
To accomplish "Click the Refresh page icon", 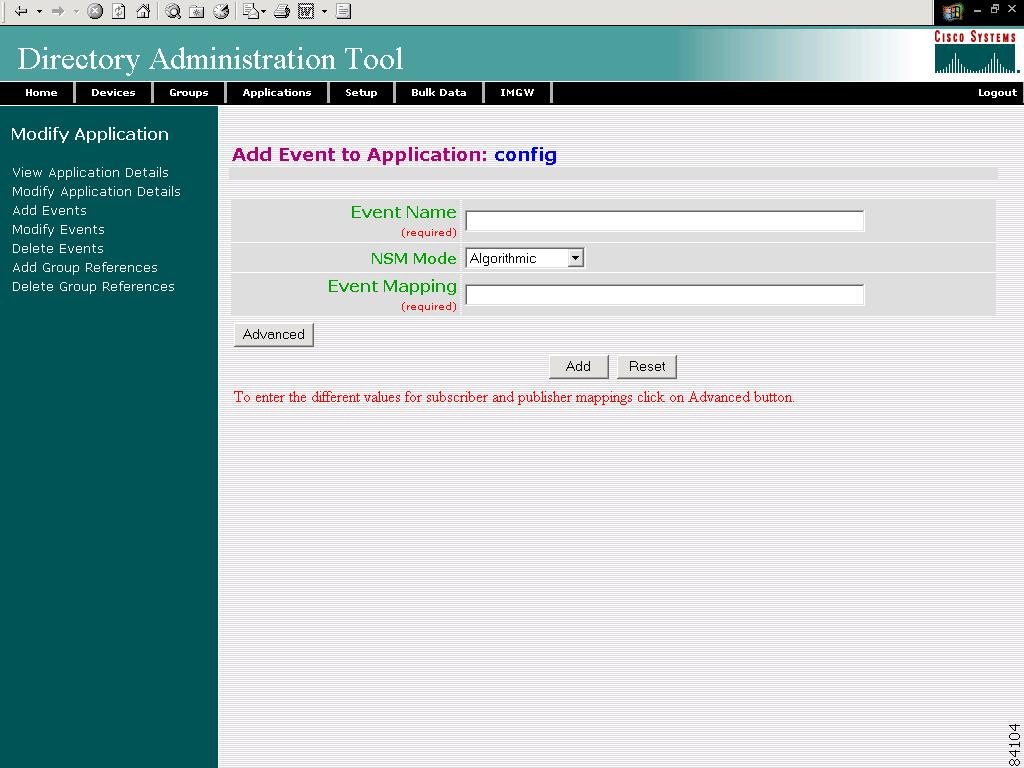I will coord(118,12).
